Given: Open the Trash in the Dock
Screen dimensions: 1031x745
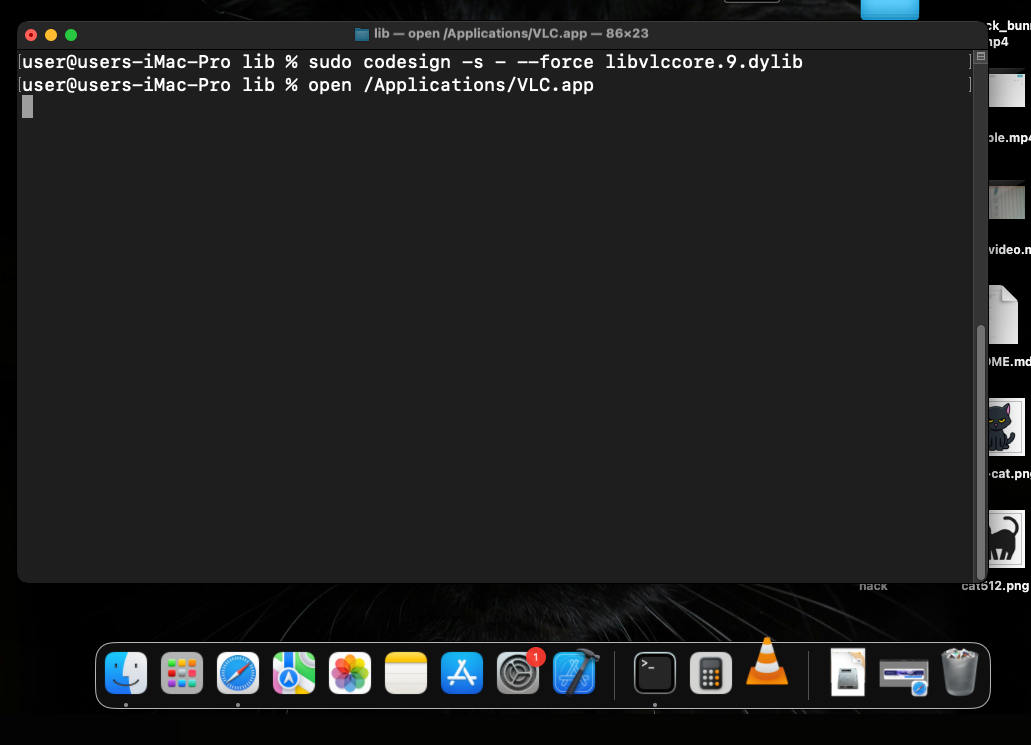Looking at the screenshot, I should 960,673.
